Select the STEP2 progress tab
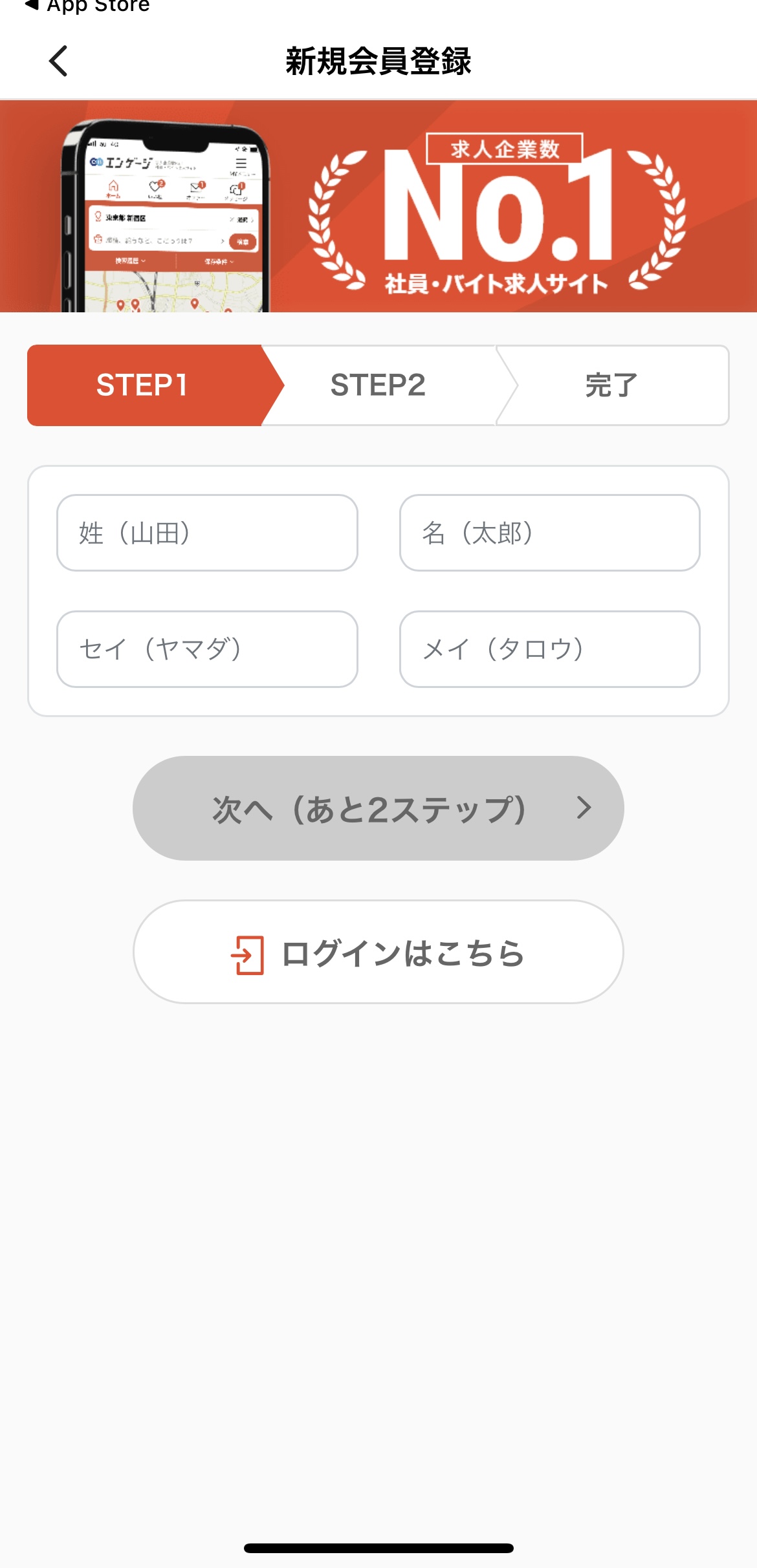Screen dimensions: 757x1568 click(x=378, y=385)
